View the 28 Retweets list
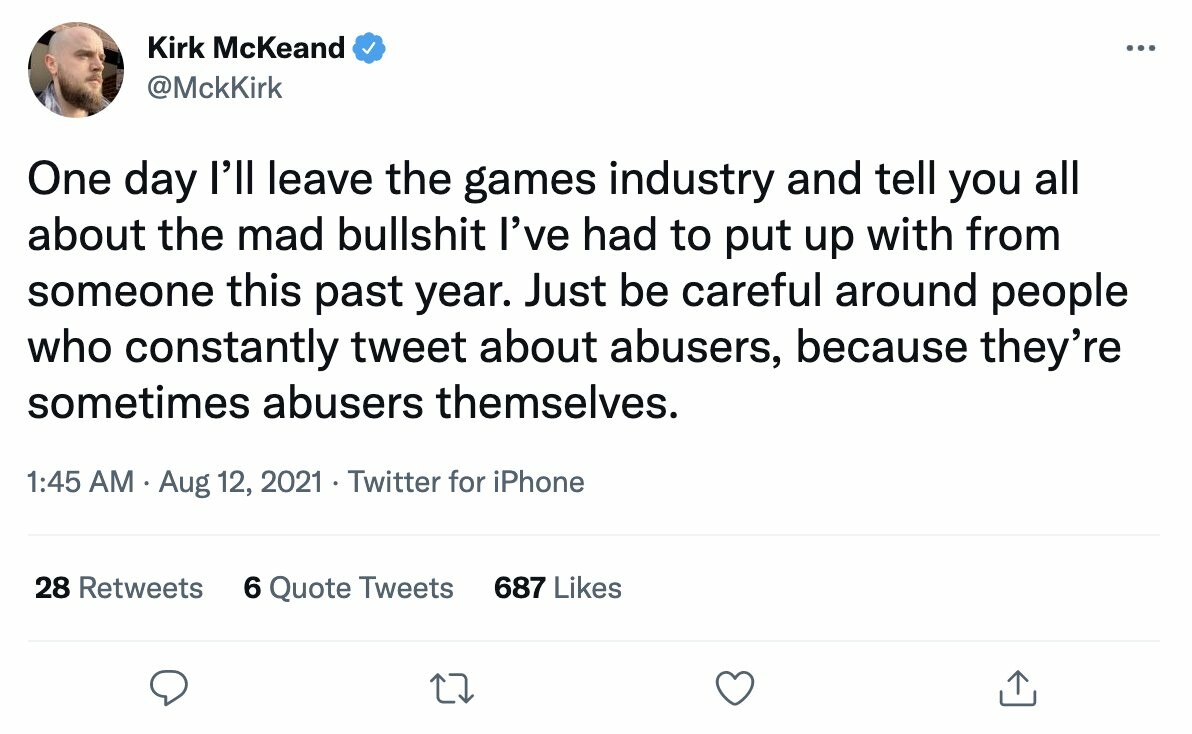The width and height of the screenshot is (1192, 734). point(119,588)
